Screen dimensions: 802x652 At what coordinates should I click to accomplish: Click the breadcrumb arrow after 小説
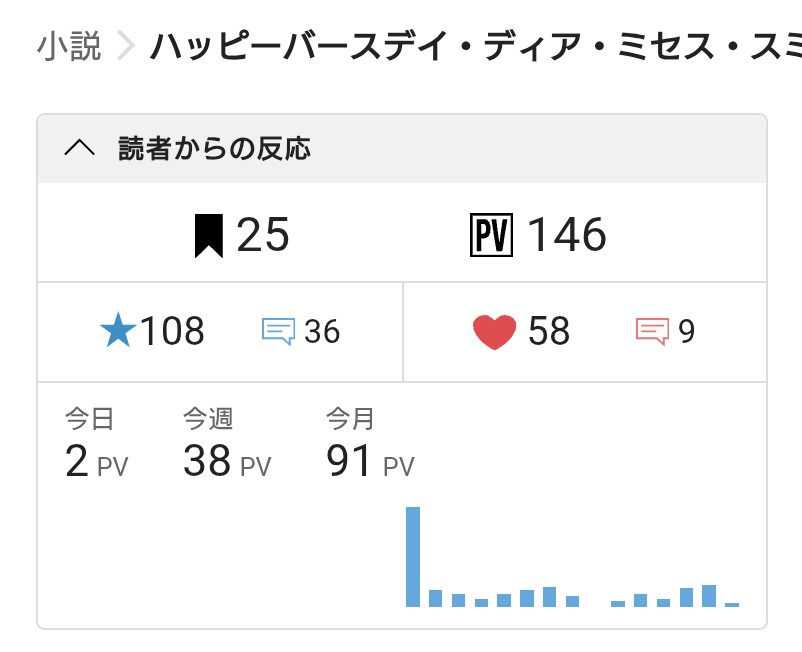(126, 47)
